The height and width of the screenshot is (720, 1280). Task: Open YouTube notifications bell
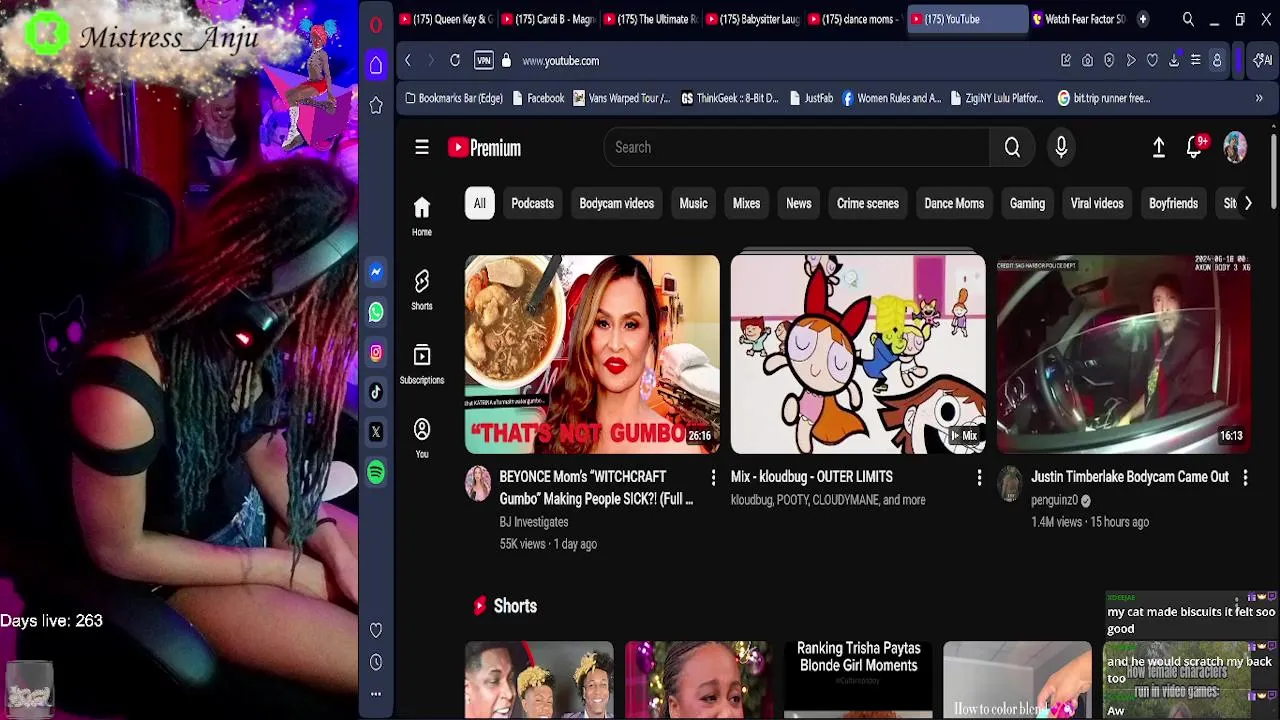1195,148
